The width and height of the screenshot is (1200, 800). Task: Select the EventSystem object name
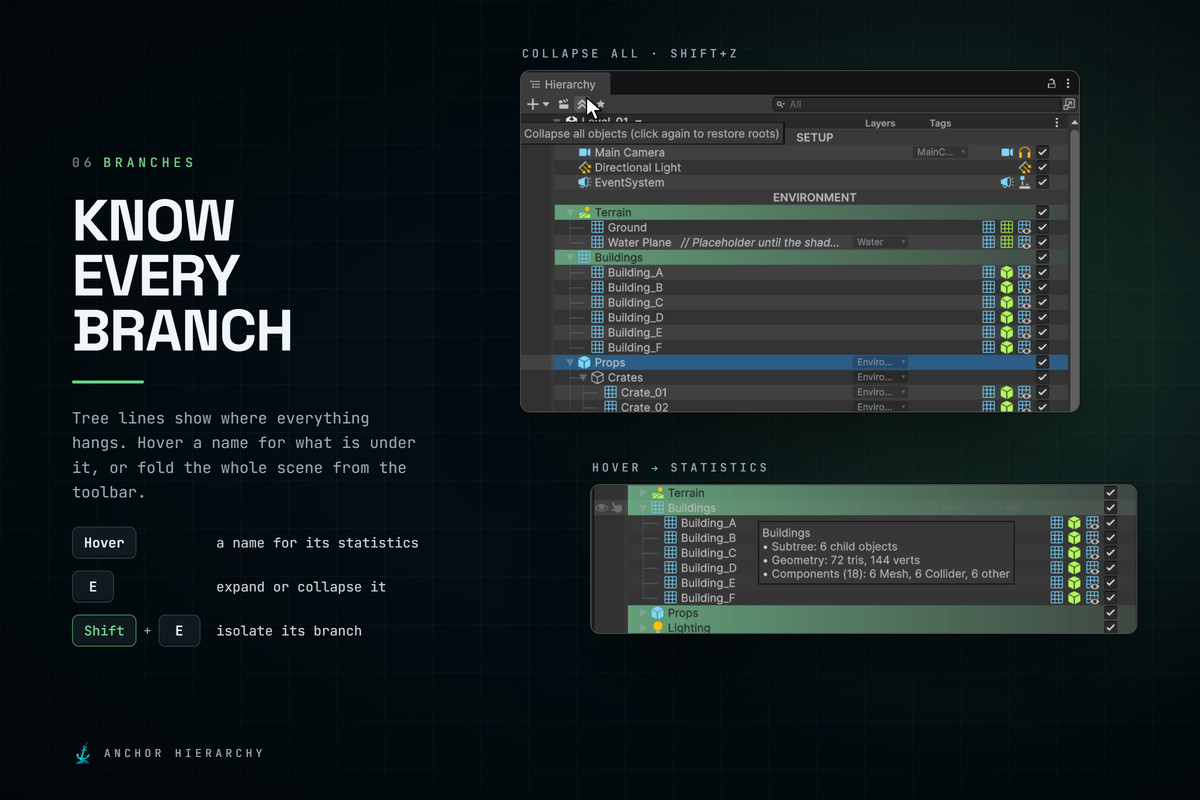[629, 183]
